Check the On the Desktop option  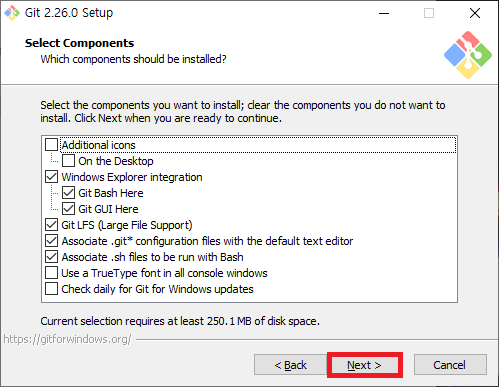point(68,161)
